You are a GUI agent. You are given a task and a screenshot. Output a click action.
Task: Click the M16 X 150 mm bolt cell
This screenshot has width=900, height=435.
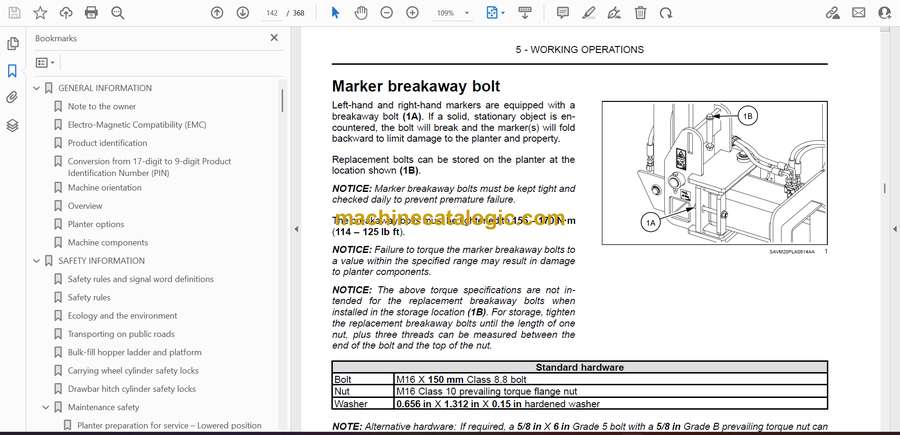pos(611,380)
